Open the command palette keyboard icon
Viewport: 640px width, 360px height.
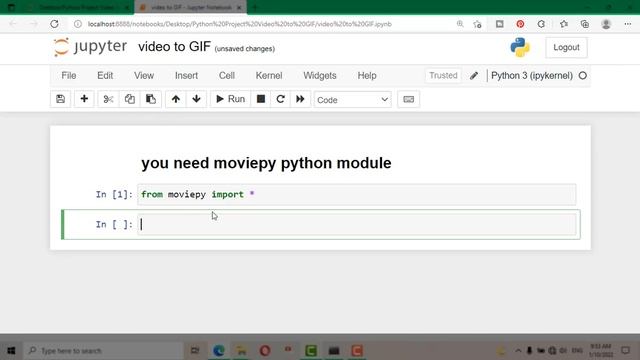pyautogui.click(x=409, y=99)
